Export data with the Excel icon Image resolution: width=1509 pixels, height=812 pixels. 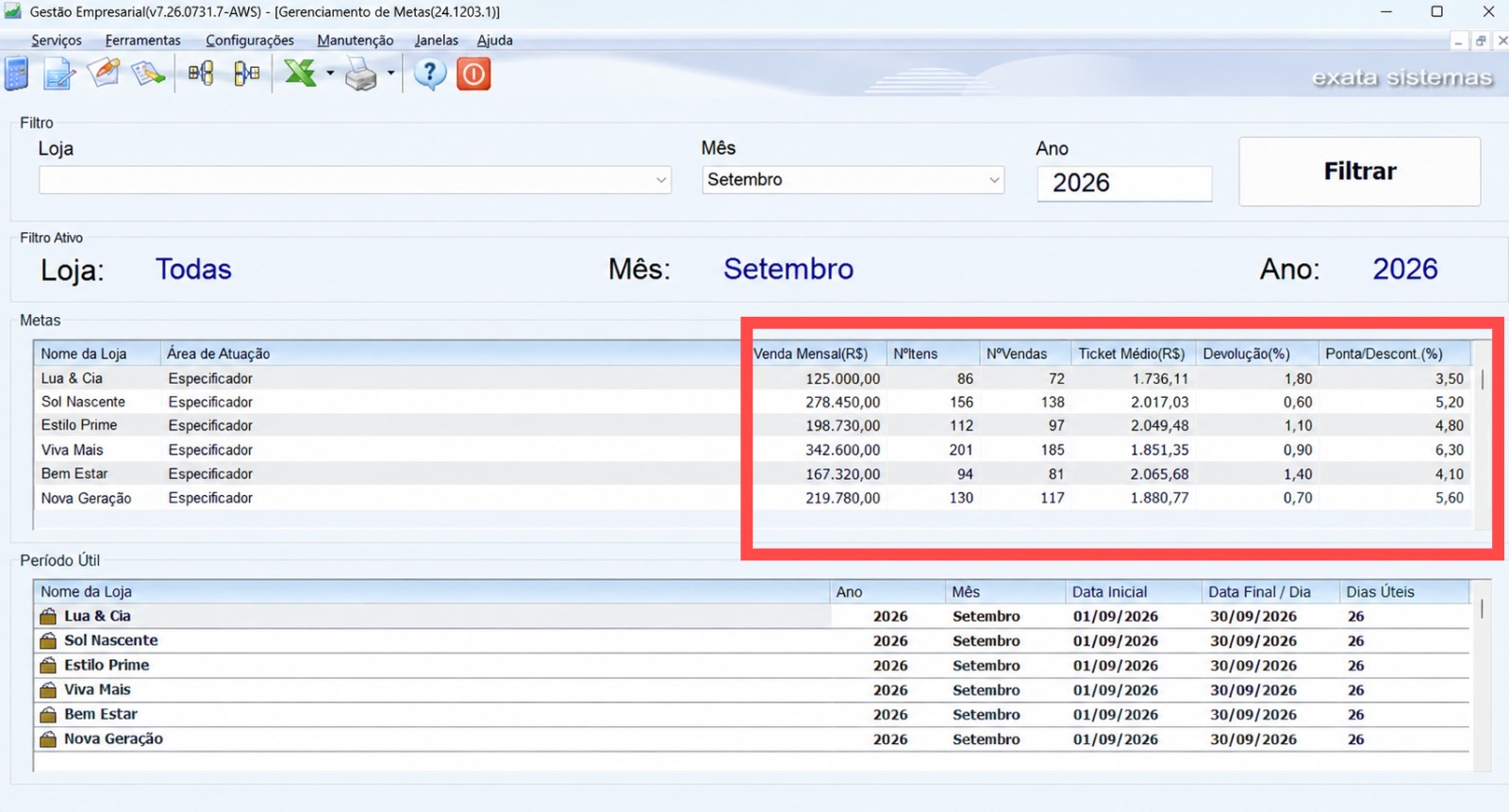tap(301, 73)
